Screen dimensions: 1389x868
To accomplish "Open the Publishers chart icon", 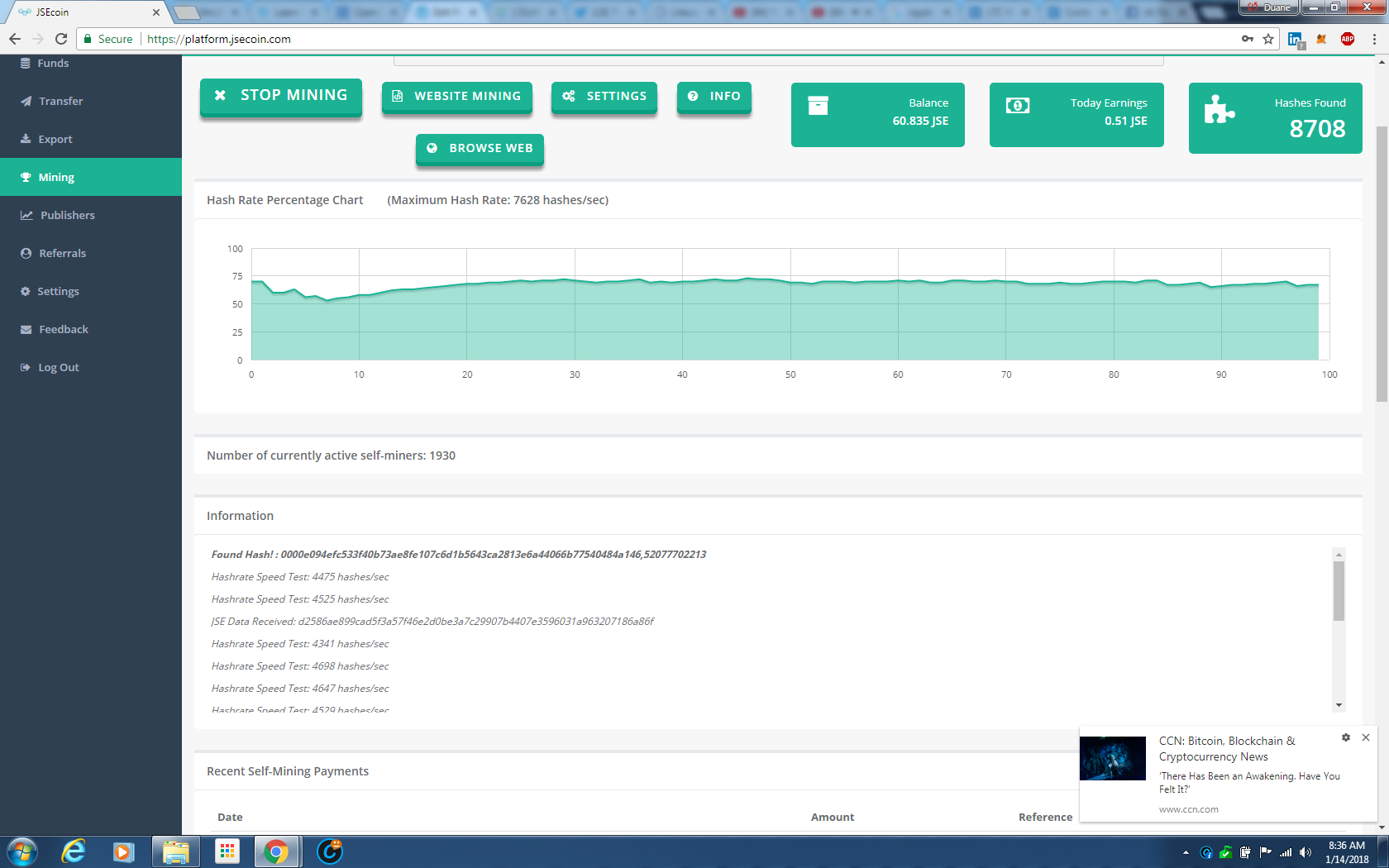I will [x=27, y=215].
